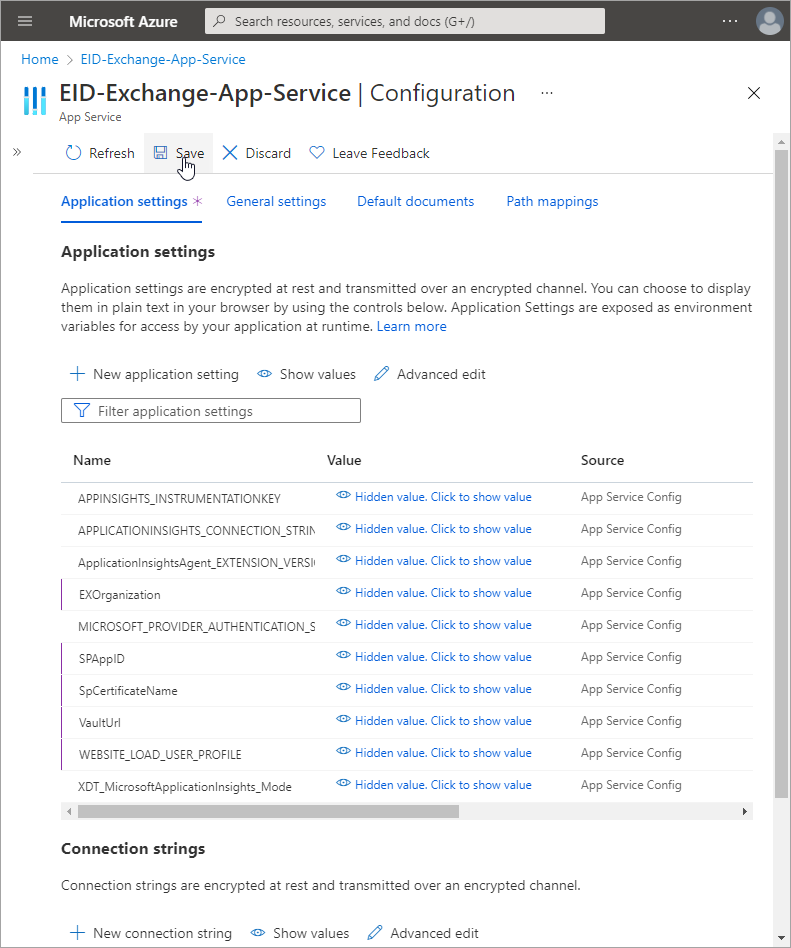The image size is (791, 948).
Task: Switch to the General settings tab
Action: point(276,201)
